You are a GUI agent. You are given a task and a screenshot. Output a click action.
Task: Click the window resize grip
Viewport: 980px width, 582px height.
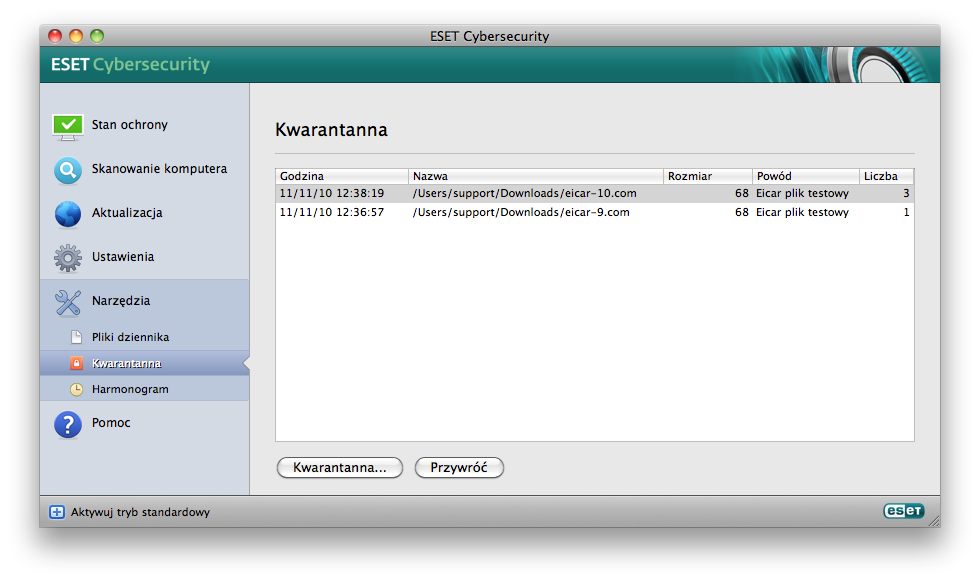pyautogui.click(x=934, y=521)
